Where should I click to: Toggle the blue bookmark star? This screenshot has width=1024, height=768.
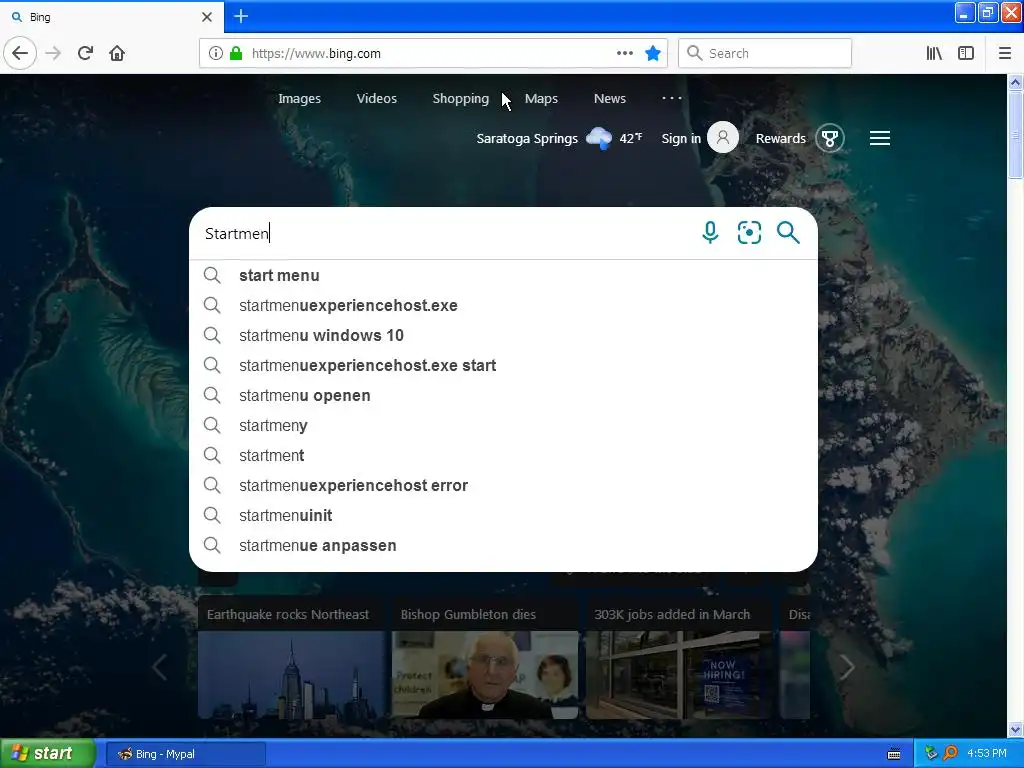[x=652, y=53]
